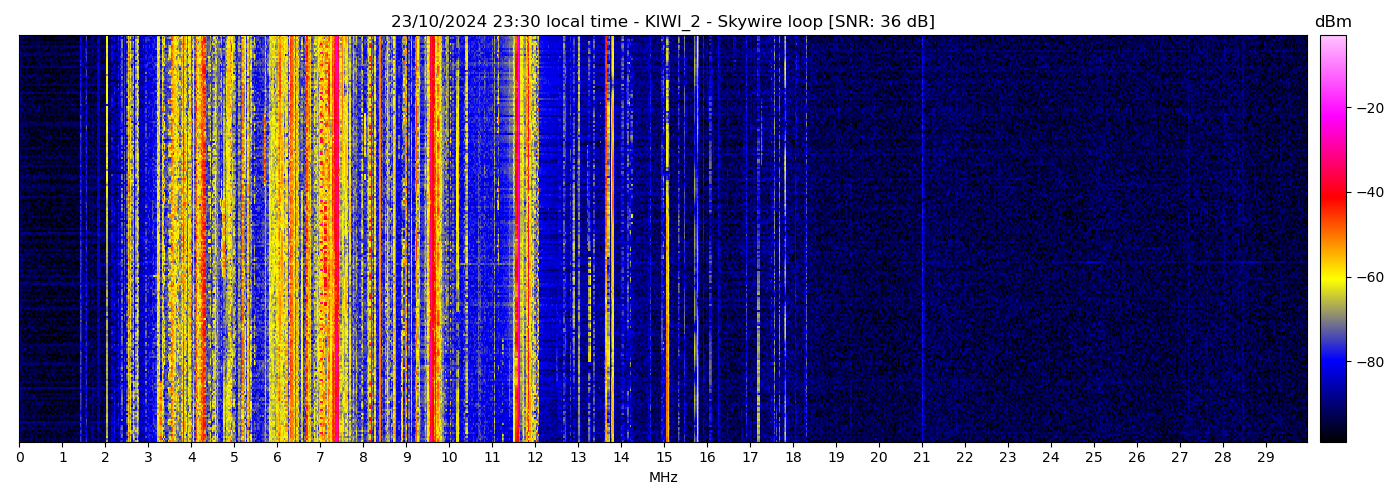Image resolution: width=1400 pixels, height=500 pixels.
Task: Click the −80 tick label on colorbar
Action: coord(1367,362)
